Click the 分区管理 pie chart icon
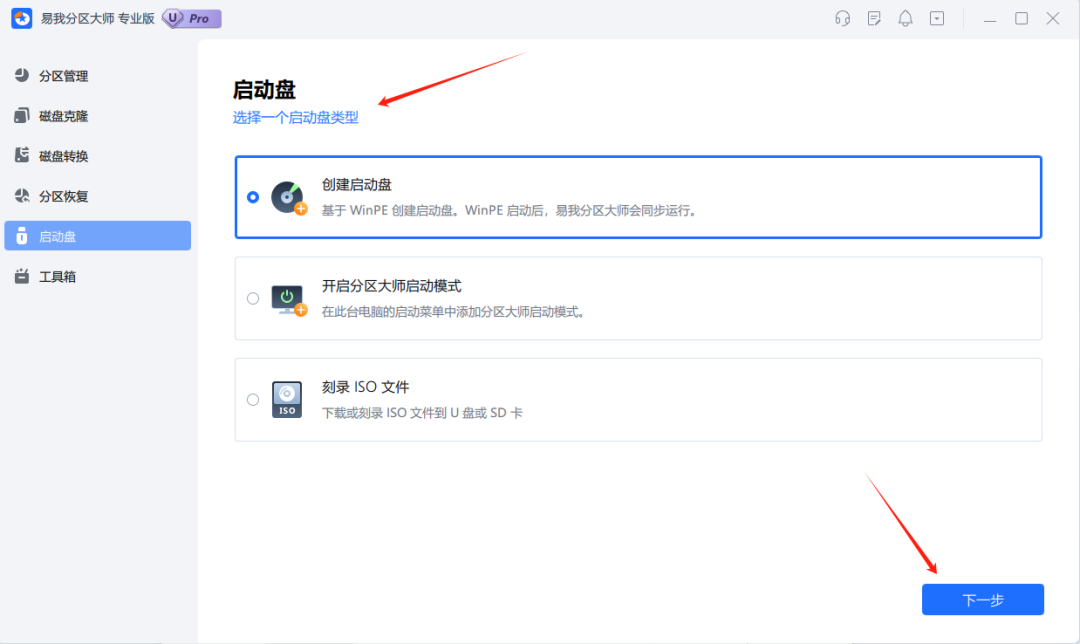 click(22, 75)
